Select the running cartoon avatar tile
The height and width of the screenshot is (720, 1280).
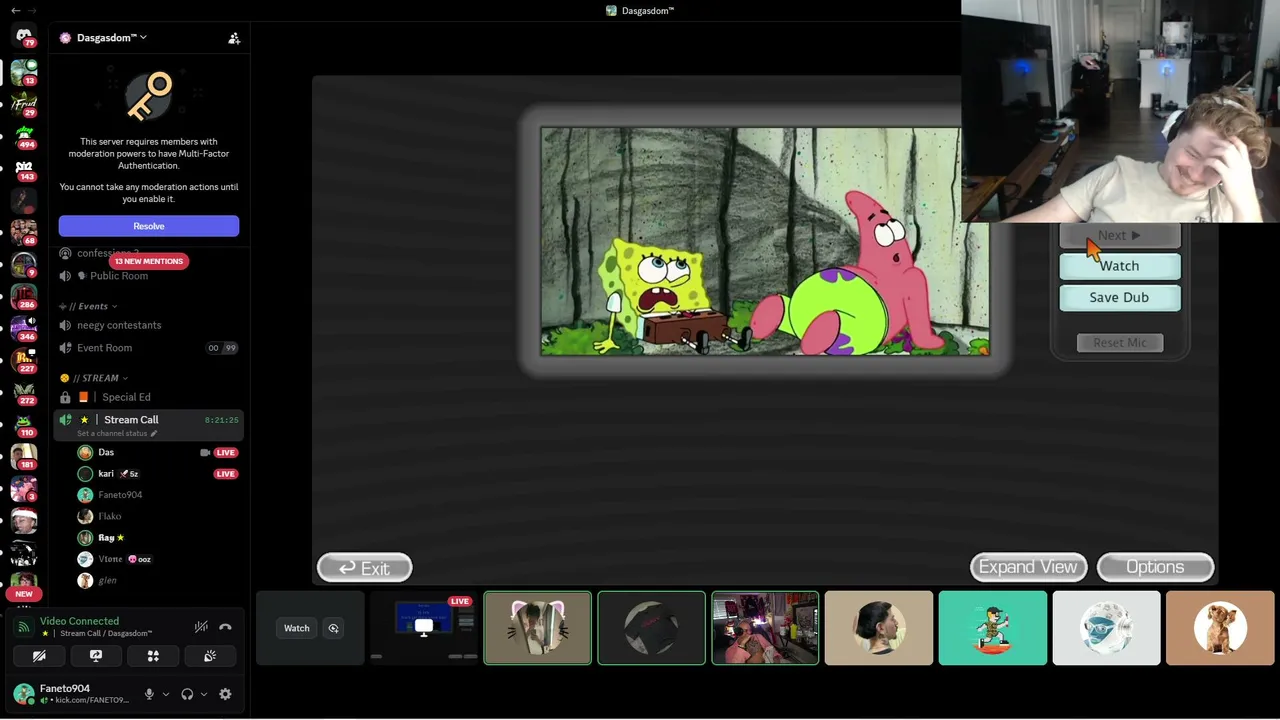[993, 628]
